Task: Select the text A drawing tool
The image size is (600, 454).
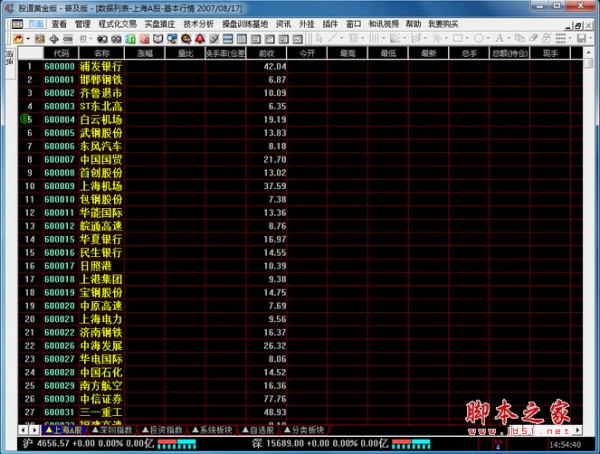Action: (x=499, y=38)
